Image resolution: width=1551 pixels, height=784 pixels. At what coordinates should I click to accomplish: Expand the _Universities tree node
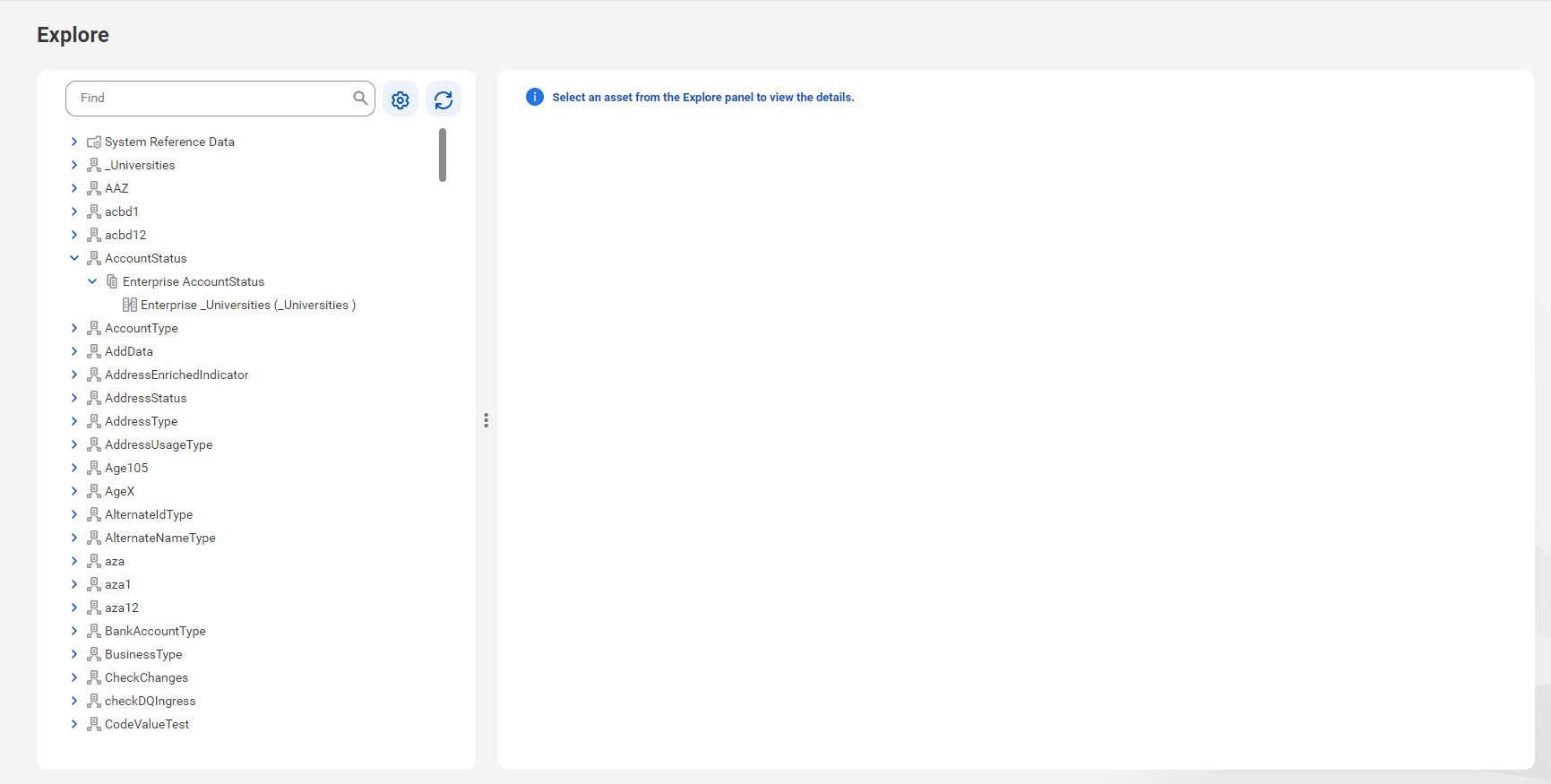pos(74,165)
